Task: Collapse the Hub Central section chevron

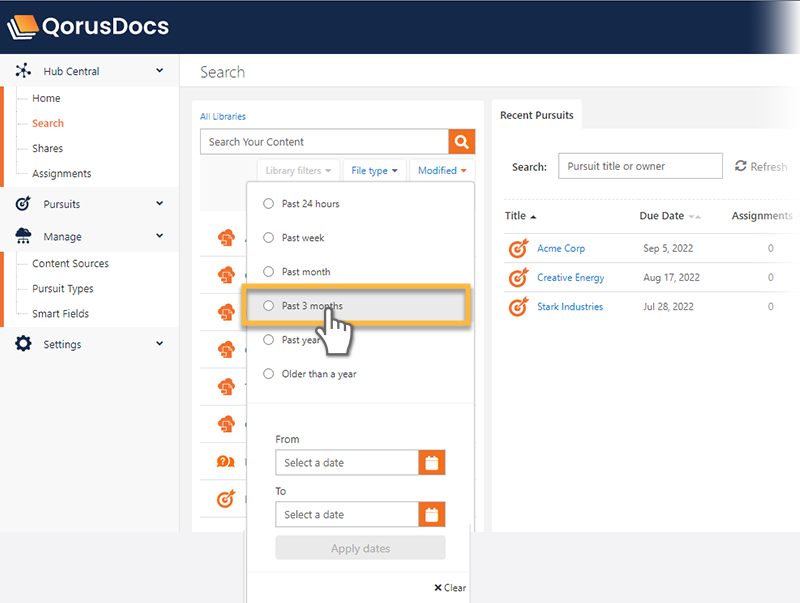Action: [x=160, y=70]
